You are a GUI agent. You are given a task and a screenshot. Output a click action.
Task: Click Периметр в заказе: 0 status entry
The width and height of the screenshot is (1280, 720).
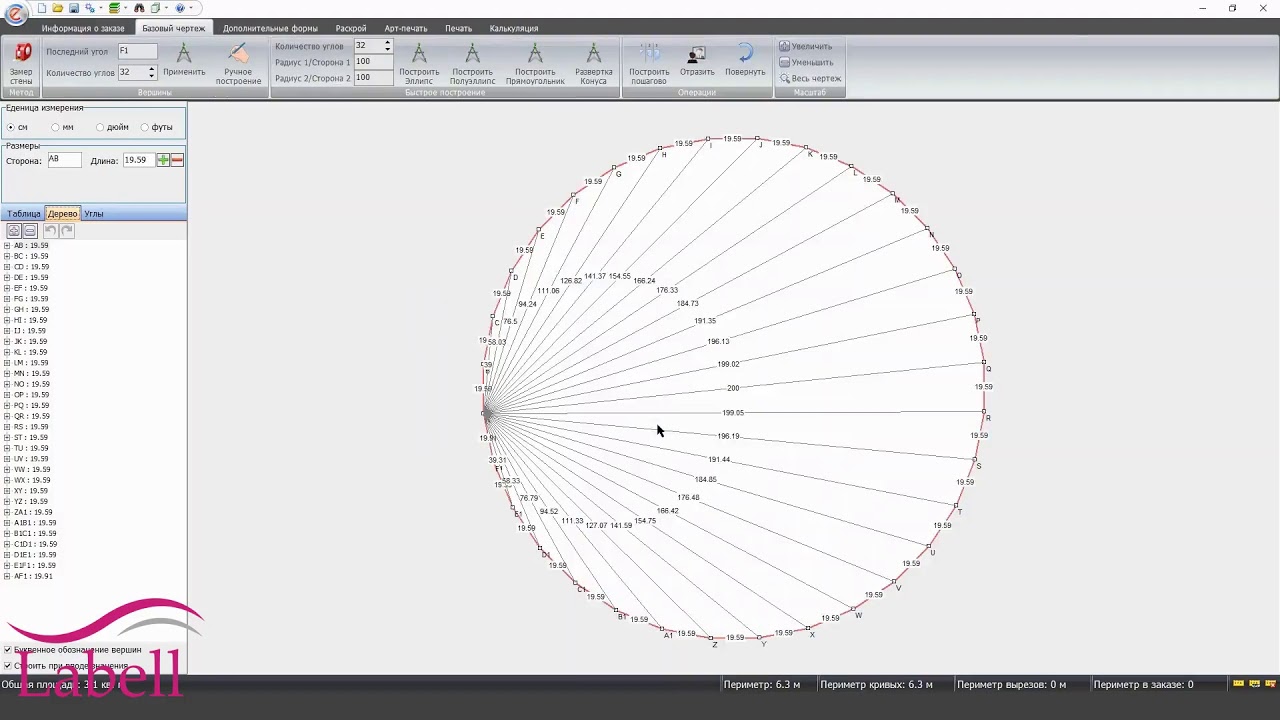click(x=1143, y=685)
